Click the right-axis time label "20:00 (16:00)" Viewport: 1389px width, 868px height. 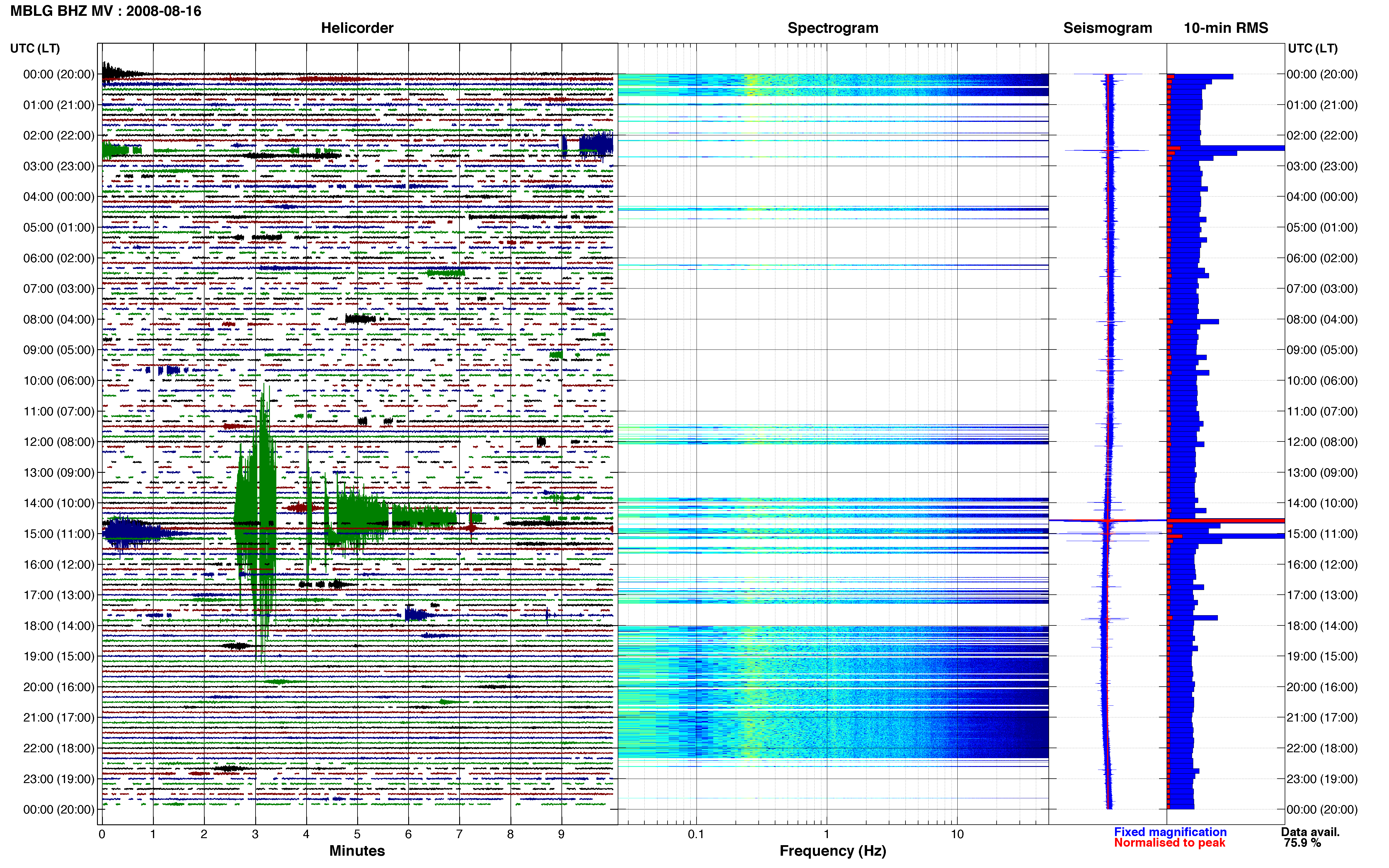pyautogui.click(x=1322, y=687)
